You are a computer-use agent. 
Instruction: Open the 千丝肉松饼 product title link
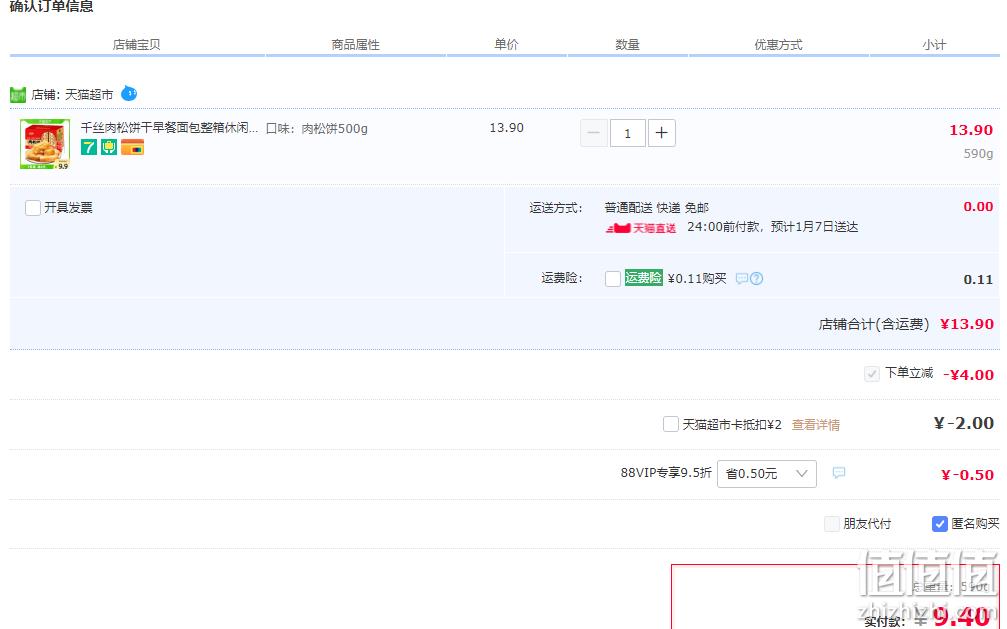tap(169, 128)
